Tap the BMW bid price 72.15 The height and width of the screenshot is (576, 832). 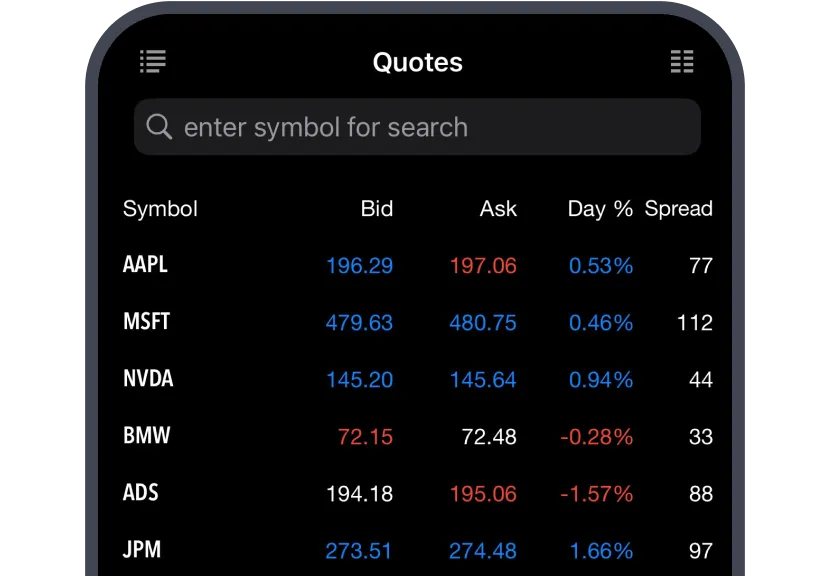(x=365, y=437)
